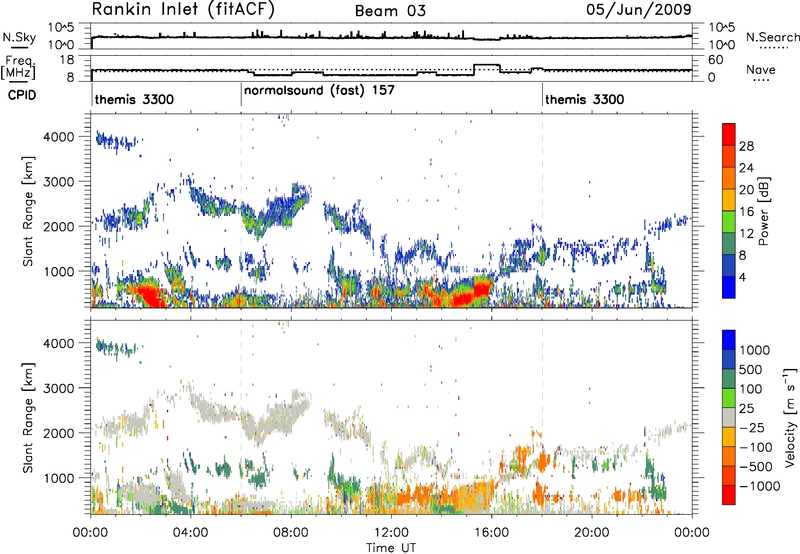The image size is (800, 554).
Task: Click the "CPID" row label
Action: point(22,95)
